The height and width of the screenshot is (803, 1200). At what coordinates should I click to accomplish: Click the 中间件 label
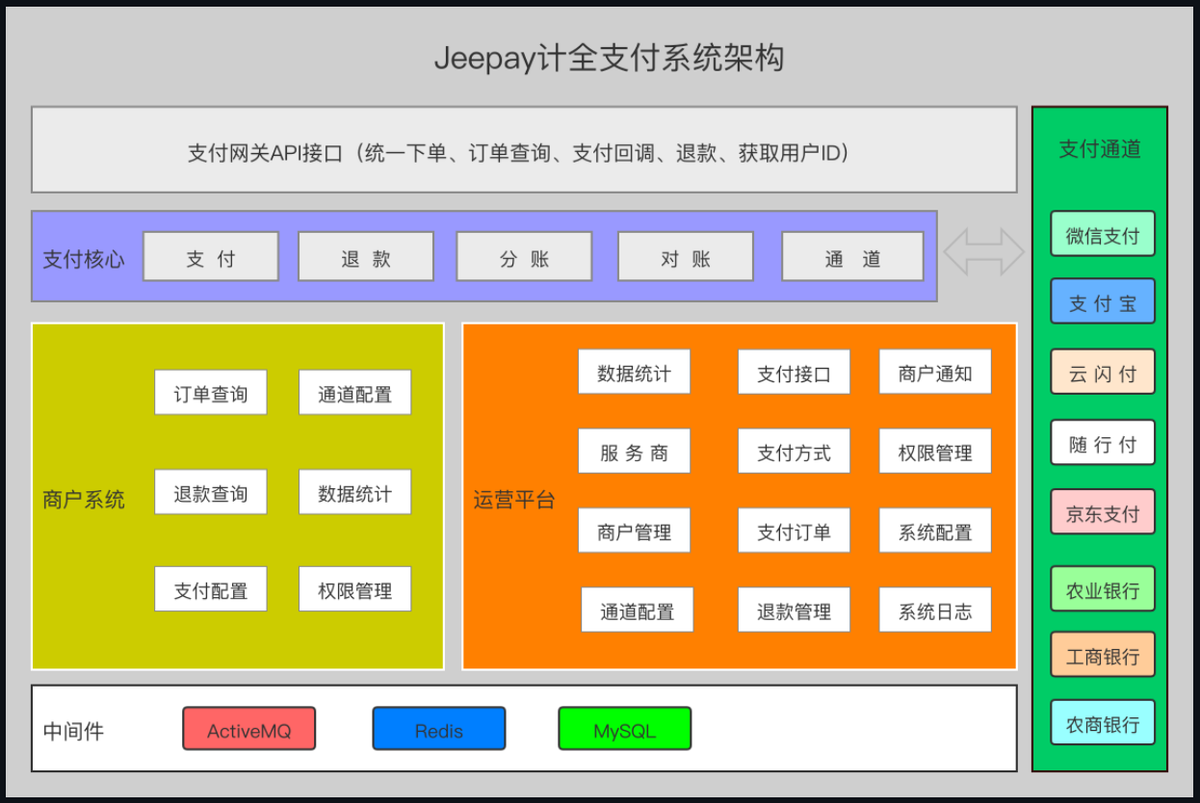73,730
